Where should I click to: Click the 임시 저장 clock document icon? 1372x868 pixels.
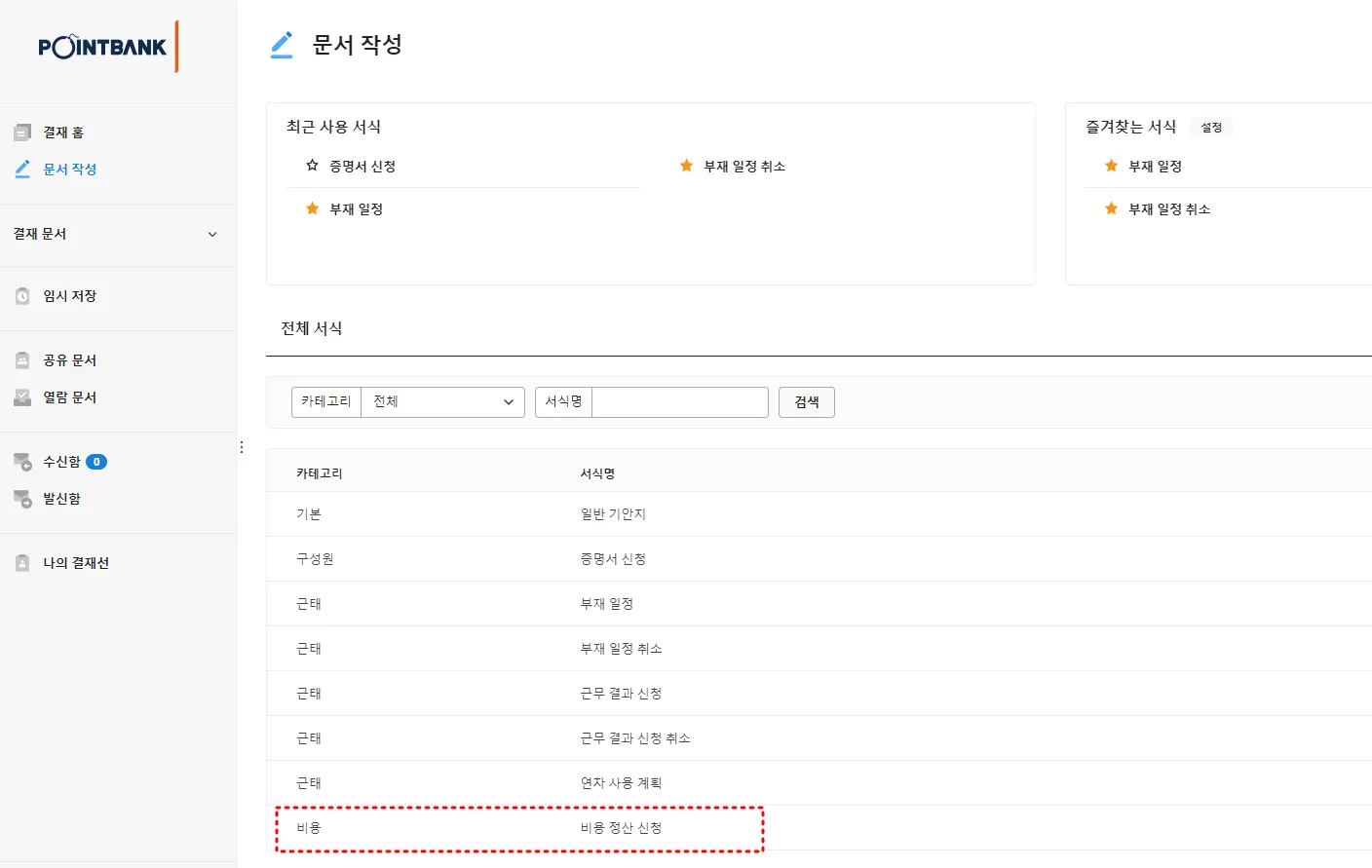click(22, 296)
